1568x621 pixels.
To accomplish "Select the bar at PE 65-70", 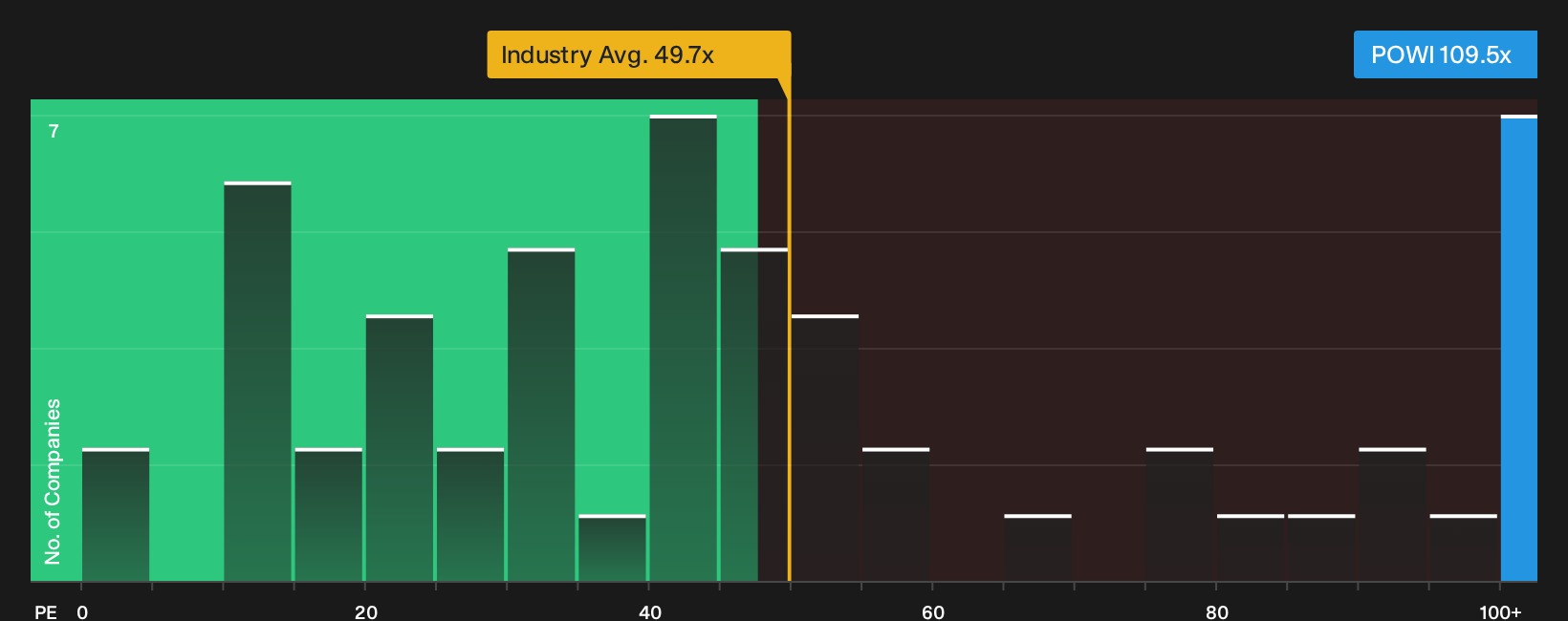I will (1037, 547).
